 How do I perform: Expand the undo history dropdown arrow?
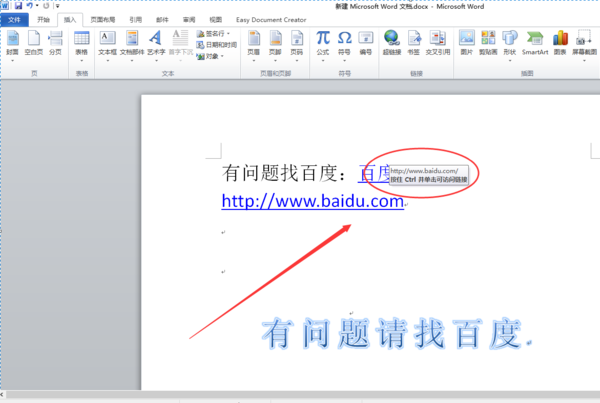tap(37, 6)
